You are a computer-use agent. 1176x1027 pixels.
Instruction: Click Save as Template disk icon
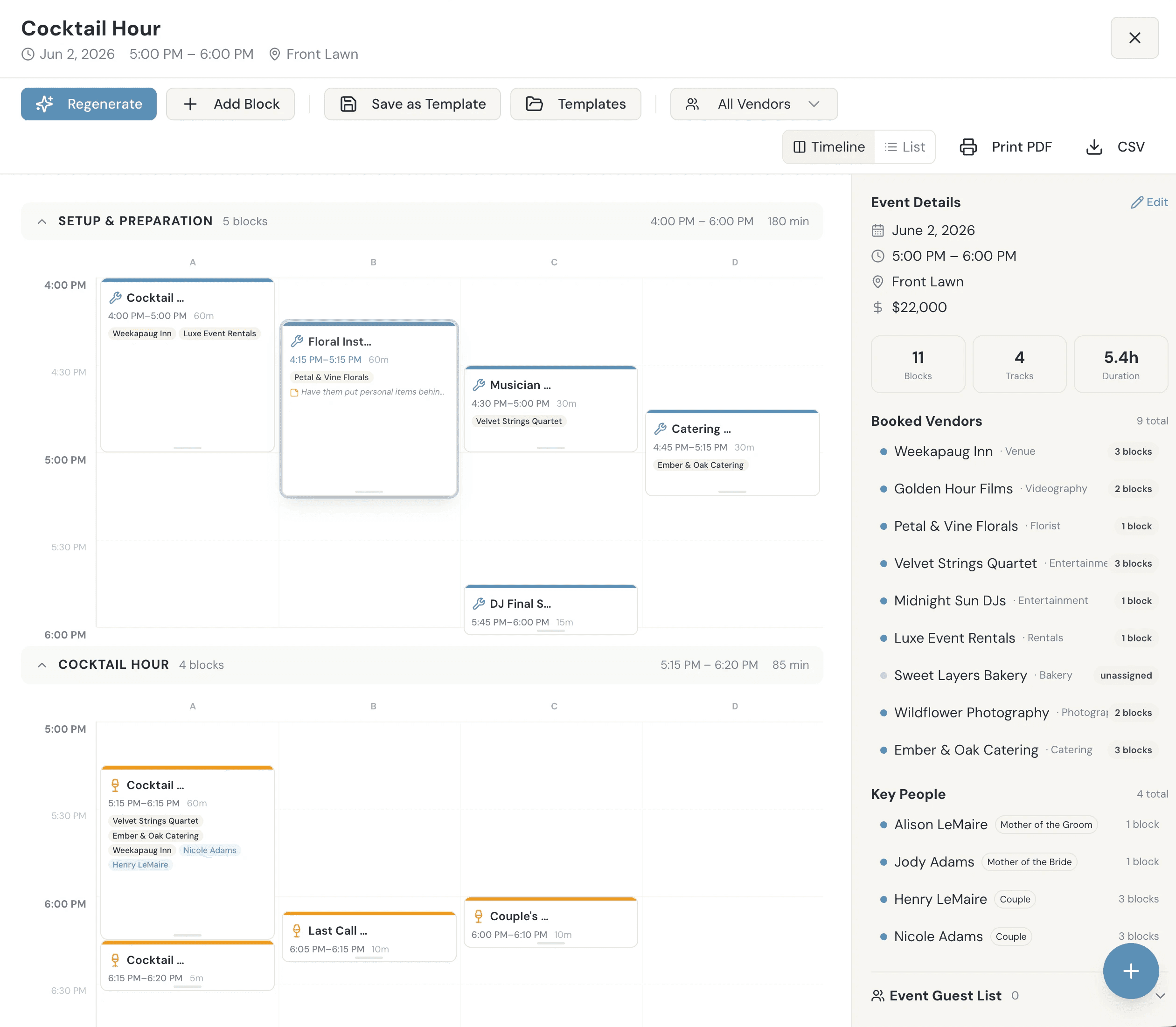coord(348,104)
